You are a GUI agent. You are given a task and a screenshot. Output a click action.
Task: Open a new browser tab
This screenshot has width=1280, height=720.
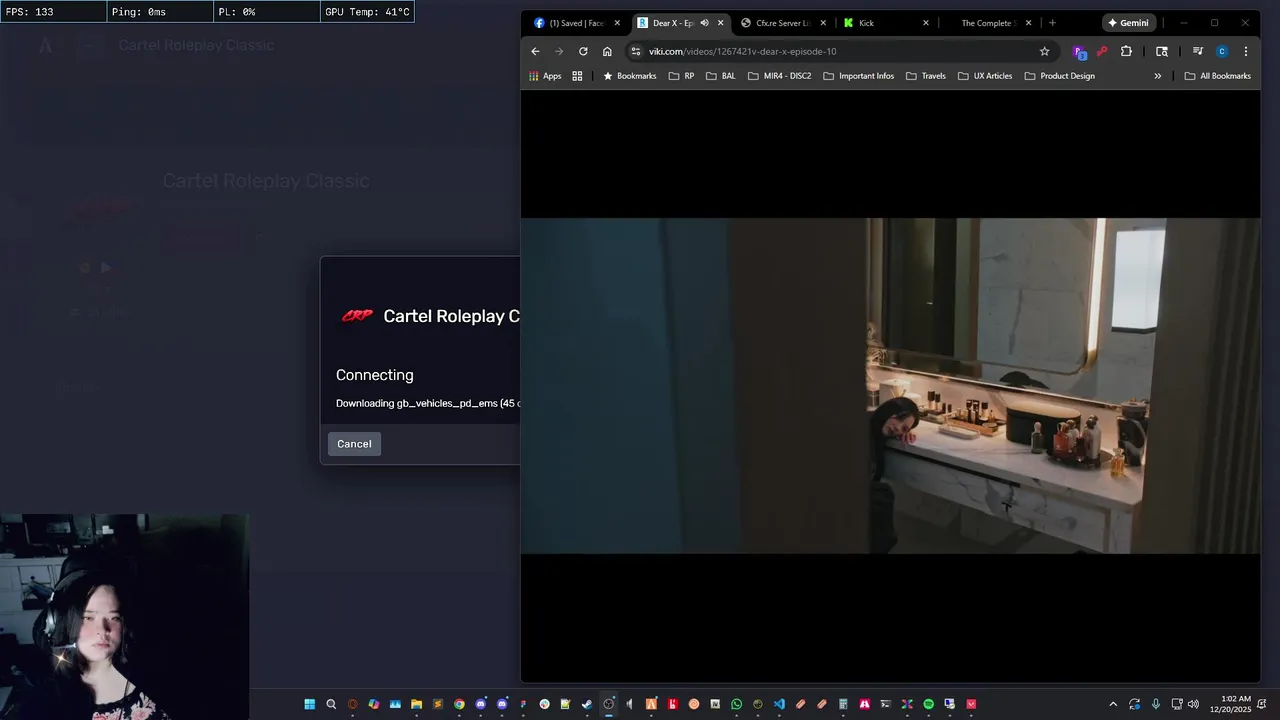point(1052,23)
